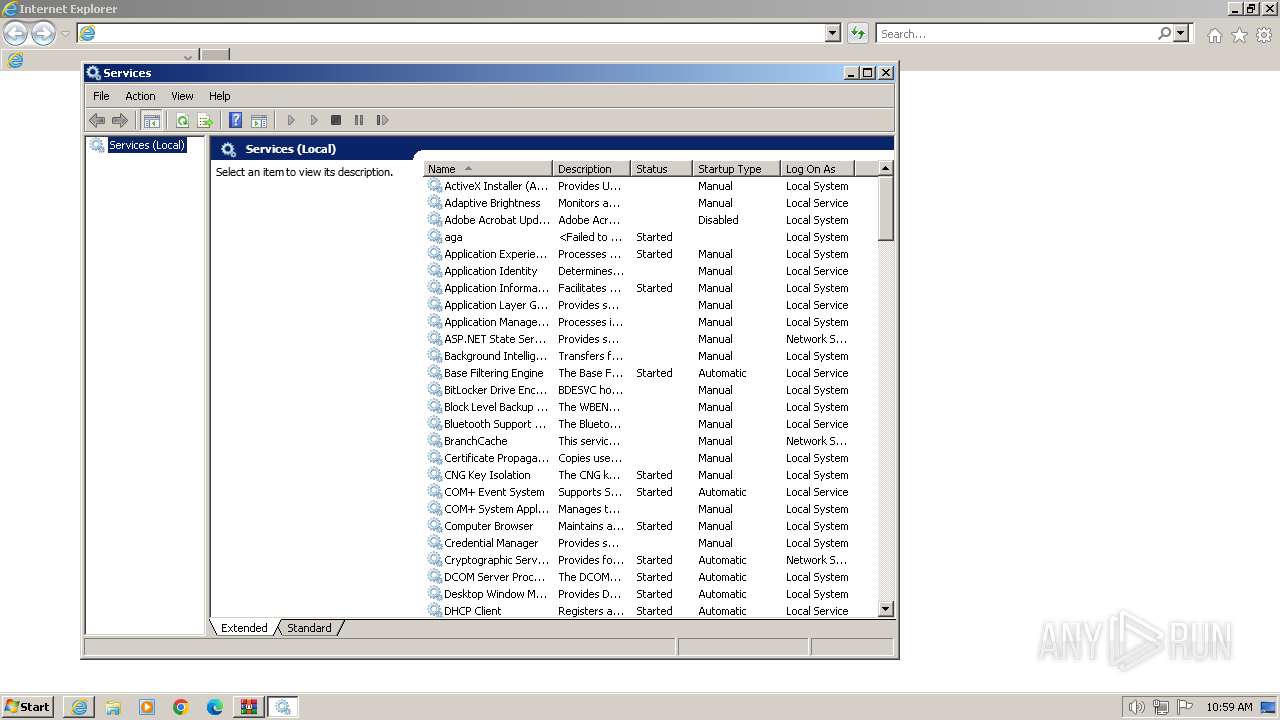Select the BranchCache service
Screen dimensions: 1280x720
[650, 441]
